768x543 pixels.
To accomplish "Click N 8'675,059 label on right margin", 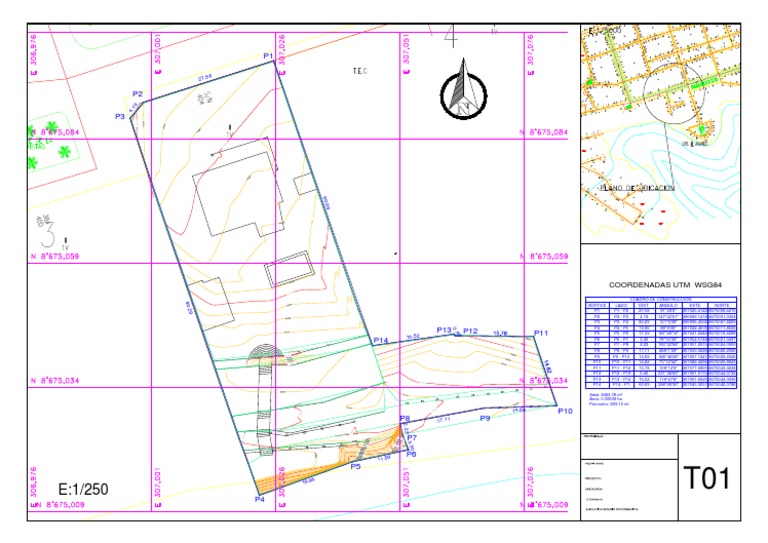I will pyautogui.click(x=544, y=256).
